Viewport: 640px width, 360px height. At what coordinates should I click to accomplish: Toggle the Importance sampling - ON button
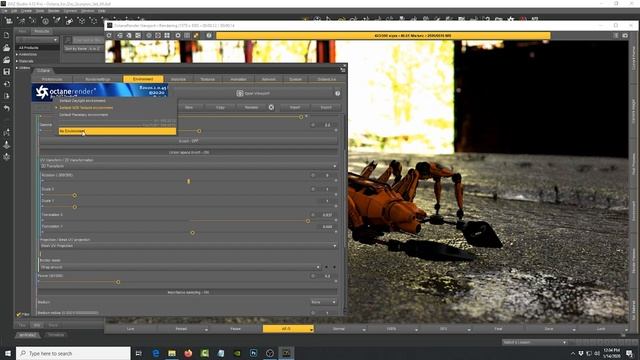[189, 292]
